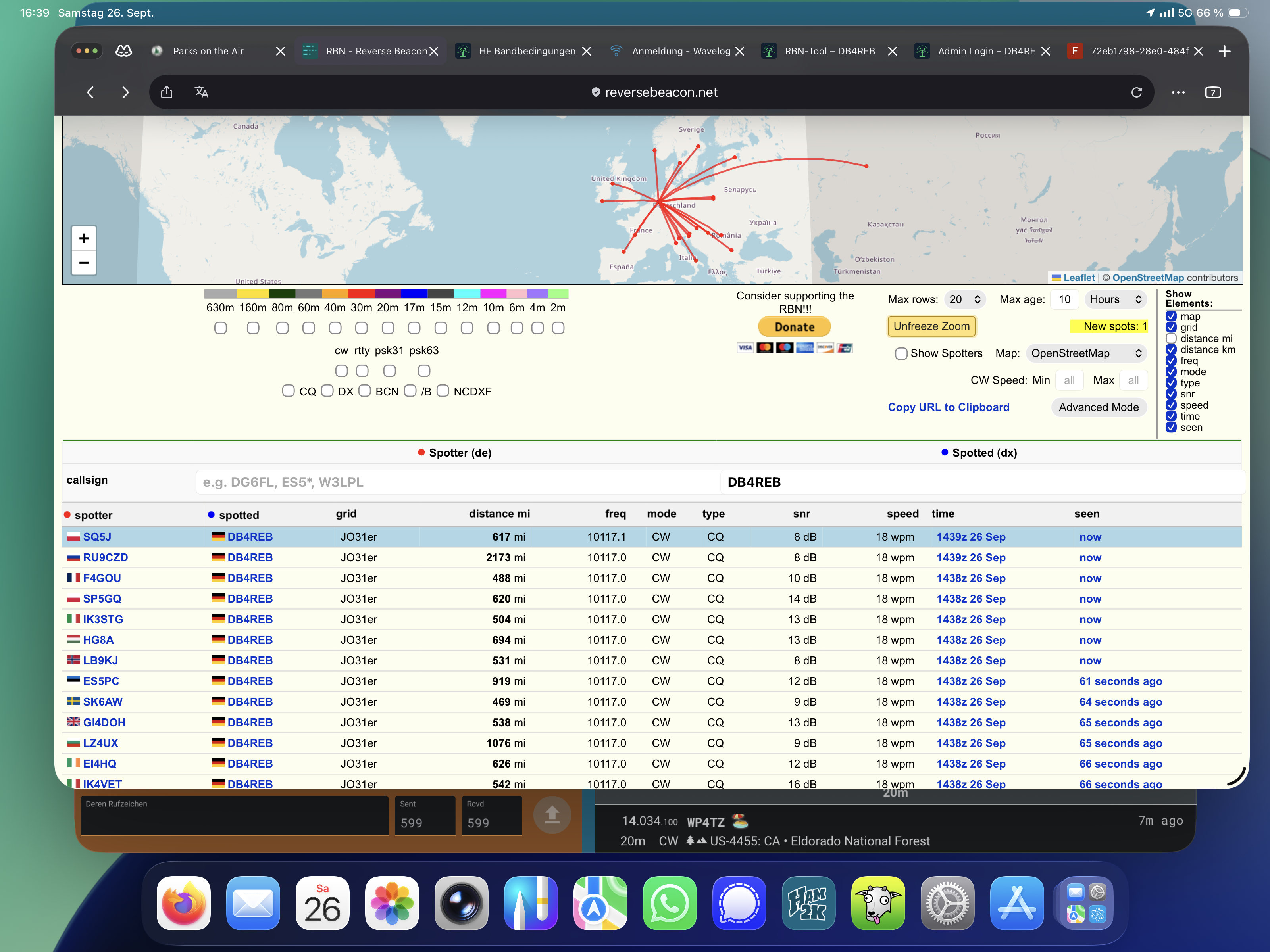
Task: Tap the upload arrow in the background logging app
Action: pos(552,815)
